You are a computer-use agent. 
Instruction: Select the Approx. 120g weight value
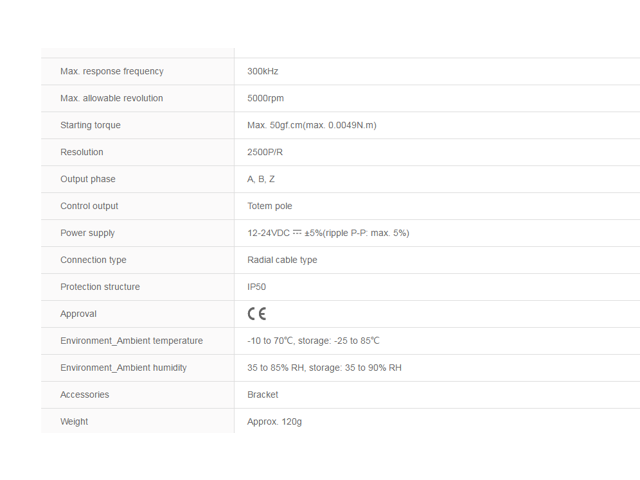coord(274,421)
